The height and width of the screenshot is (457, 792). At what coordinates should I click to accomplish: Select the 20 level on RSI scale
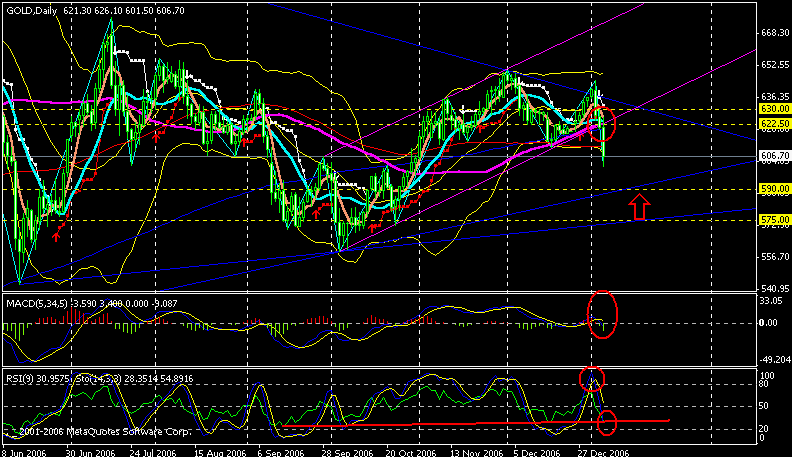tap(766, 429)
